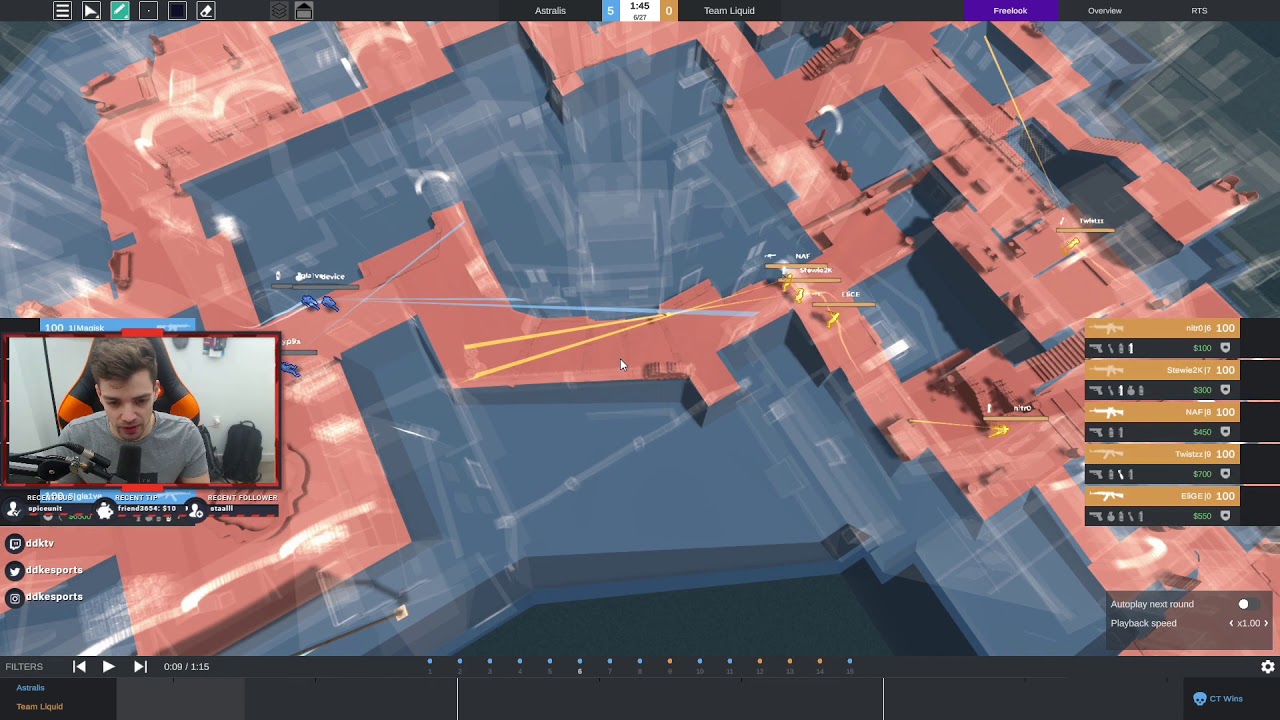This screenshot has height=720, width=1280.
Task: Select nitr0 player card
Action: pos(1162,338)
